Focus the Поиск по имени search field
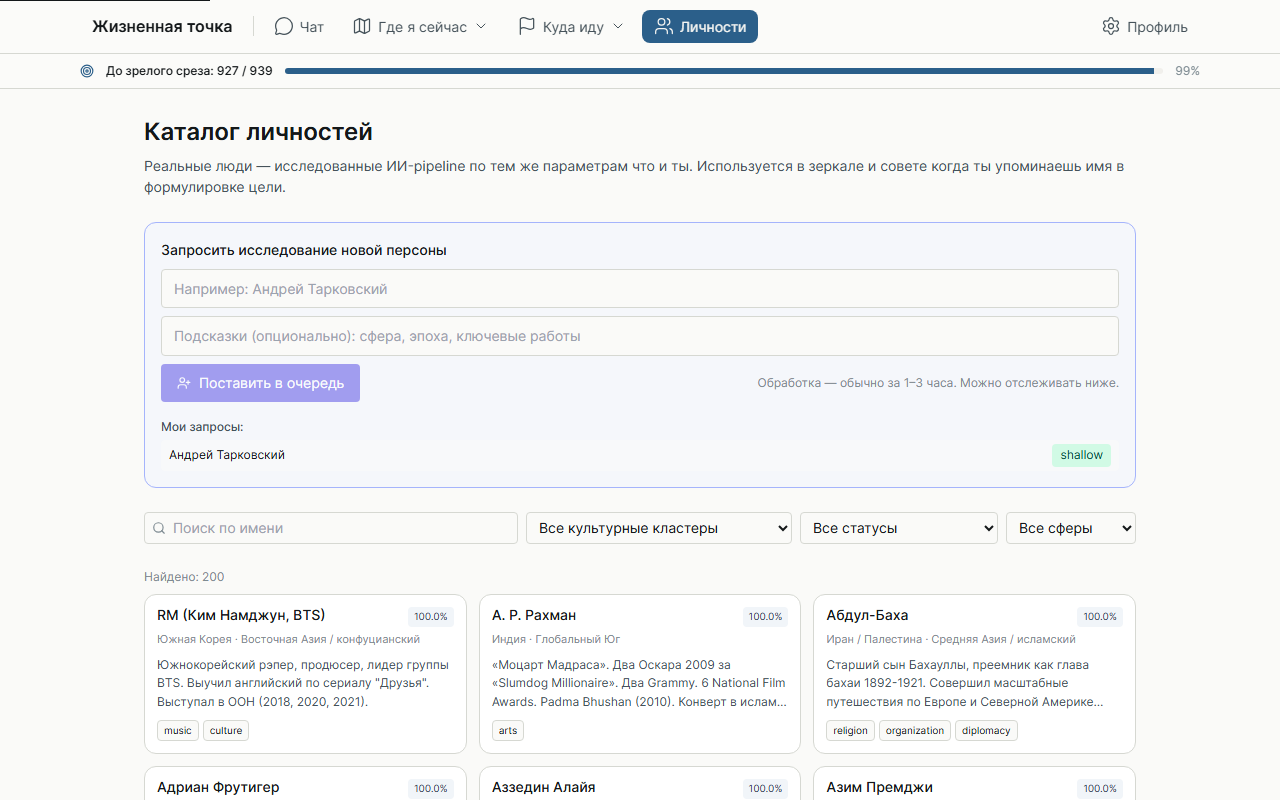Screen dimensions: 1280x800 [331, 528]
